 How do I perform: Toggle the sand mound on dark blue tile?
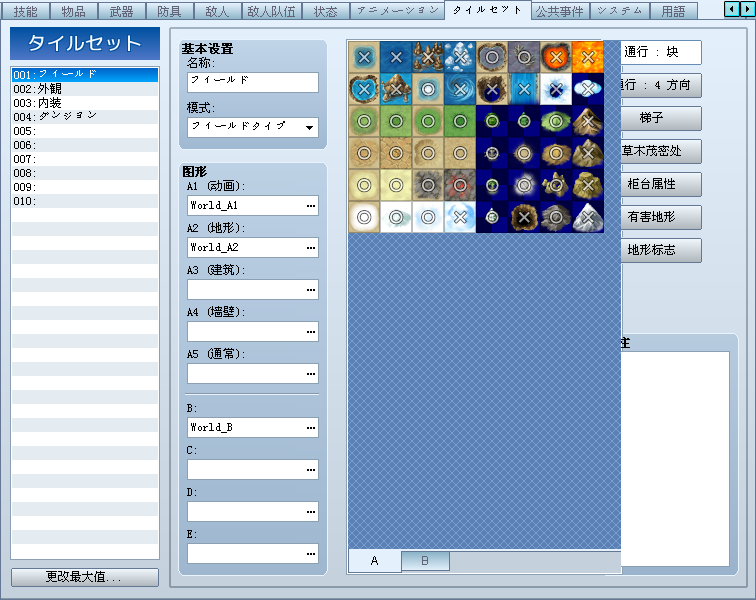pyautogui.click(x=556, y=153)
